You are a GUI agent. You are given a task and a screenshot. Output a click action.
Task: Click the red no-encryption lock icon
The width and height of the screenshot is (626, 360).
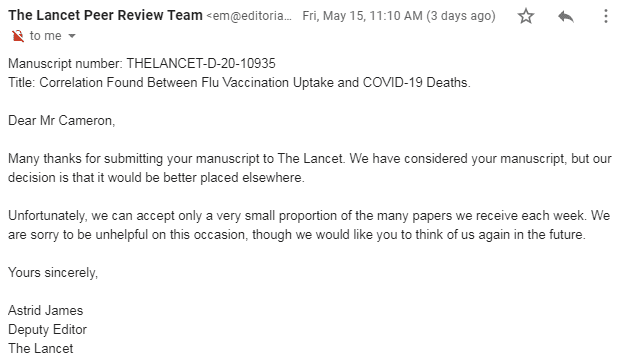(18, 36)
